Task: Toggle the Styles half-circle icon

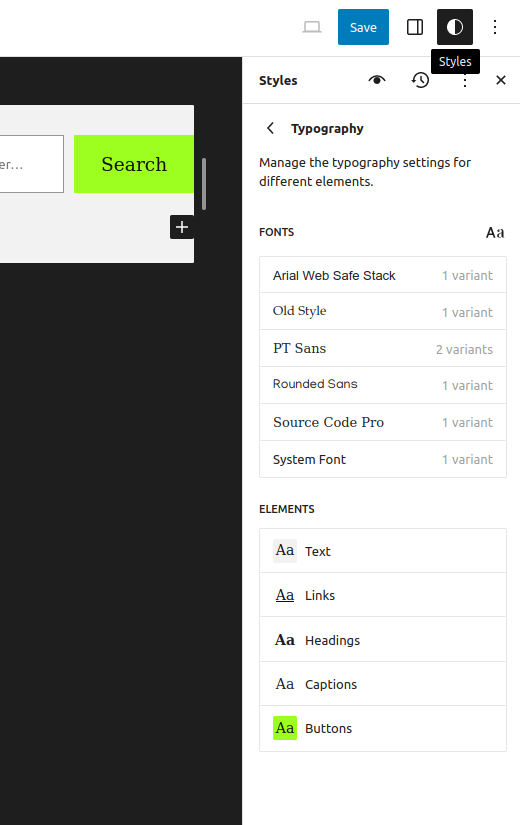Action: pyautogui.click(x=455, y=27)
